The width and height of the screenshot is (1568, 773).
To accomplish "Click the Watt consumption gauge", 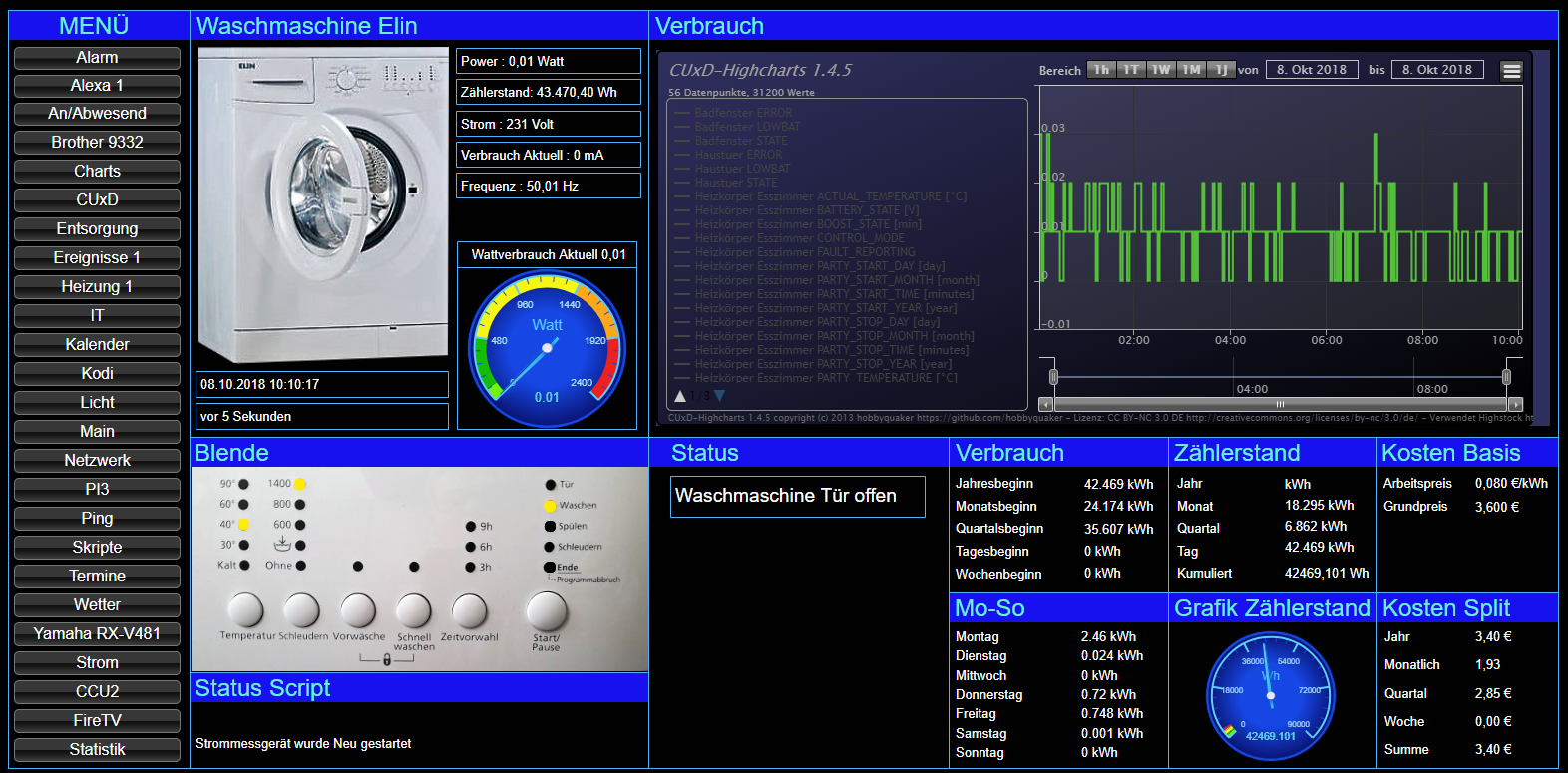I will [x=547, y=349].
